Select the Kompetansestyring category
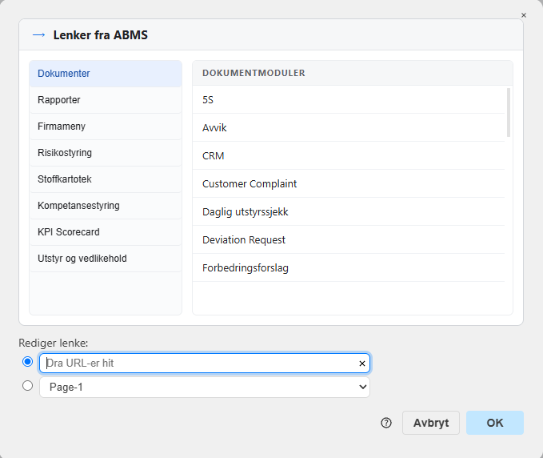The width and height of the screenshot is (543, 458). (106, 206)
